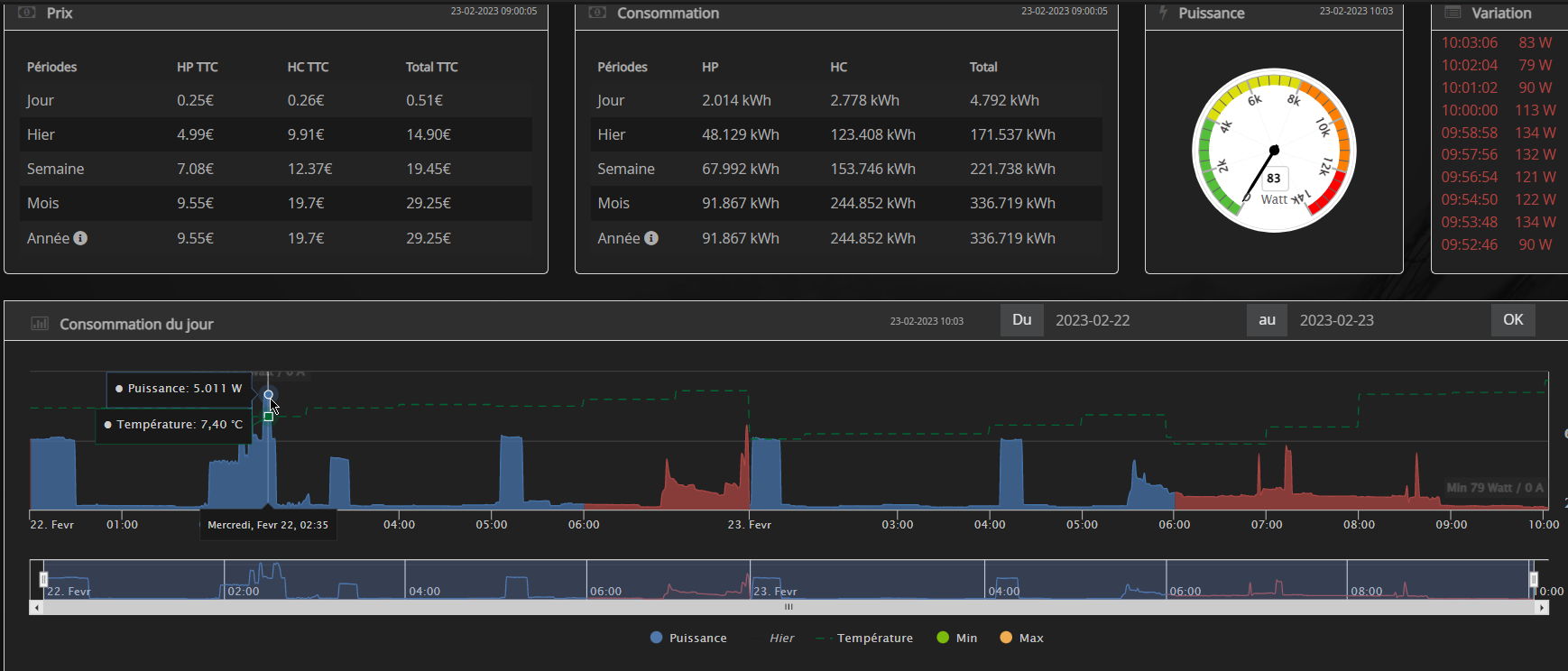The image size is (1568, 671).
Task: Click the Prix panel title
Action: 60,13
